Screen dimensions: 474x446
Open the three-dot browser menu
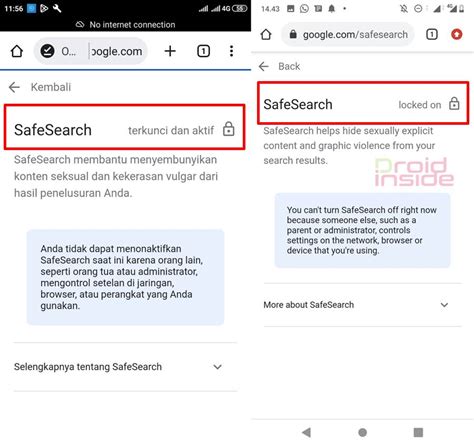coord(231,51)
